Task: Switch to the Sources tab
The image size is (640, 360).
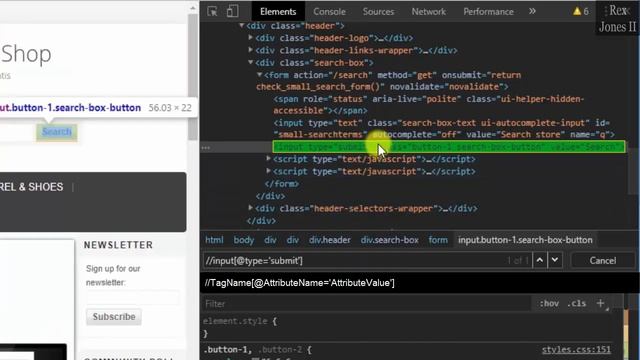Action: point(378,11)
